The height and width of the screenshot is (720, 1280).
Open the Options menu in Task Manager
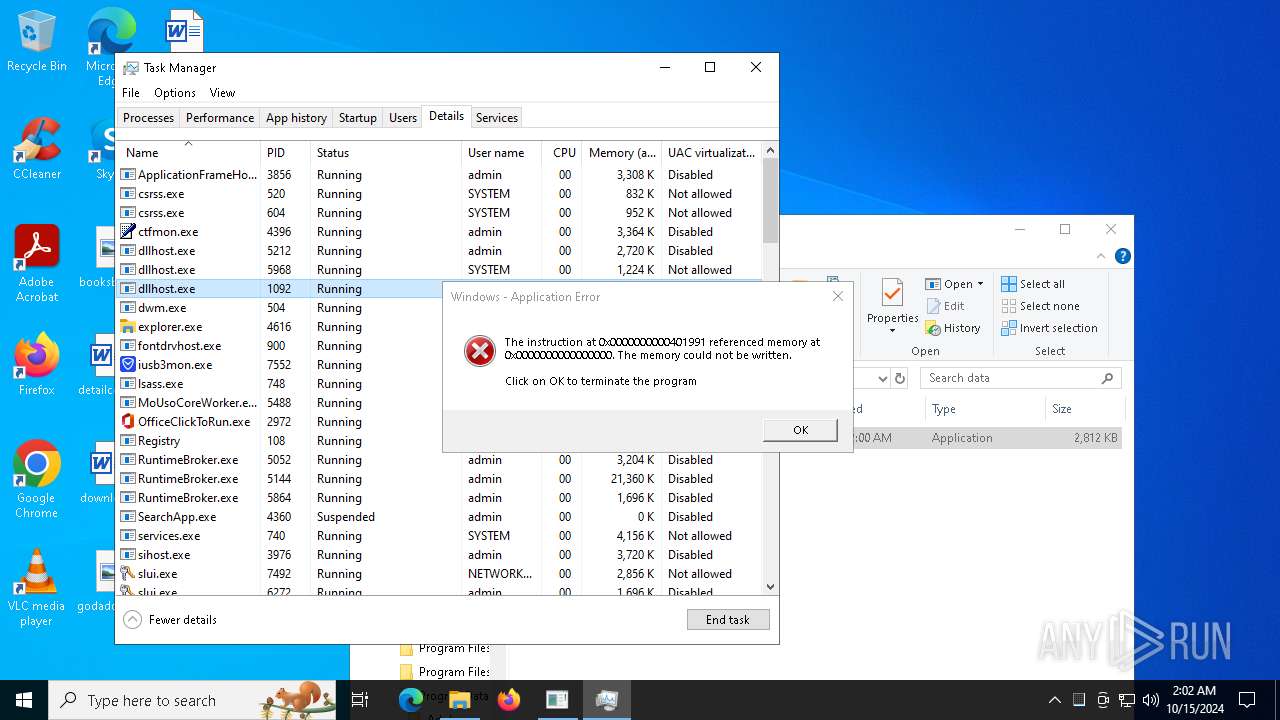pos(175,93)
